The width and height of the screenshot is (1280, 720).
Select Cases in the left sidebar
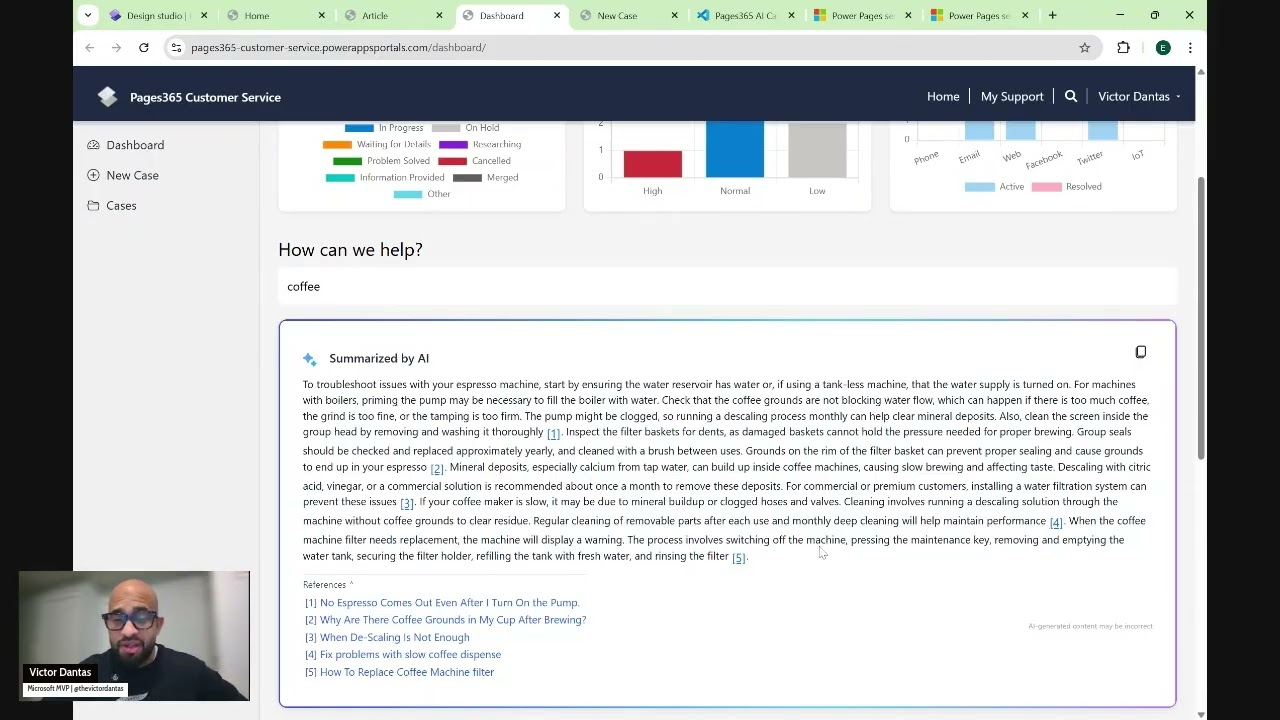(121, 205)
